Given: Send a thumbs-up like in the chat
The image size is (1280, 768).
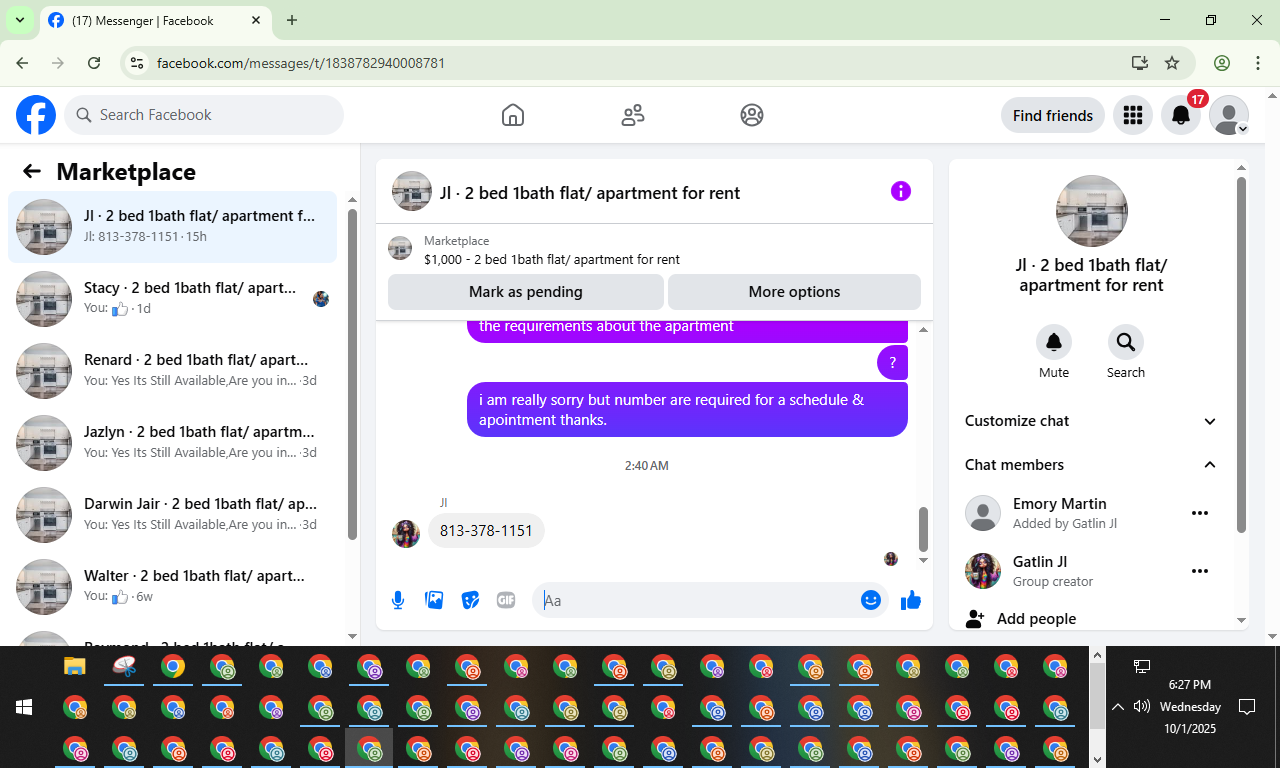Looking at the screenshot, I should click(x=910, y=600).
